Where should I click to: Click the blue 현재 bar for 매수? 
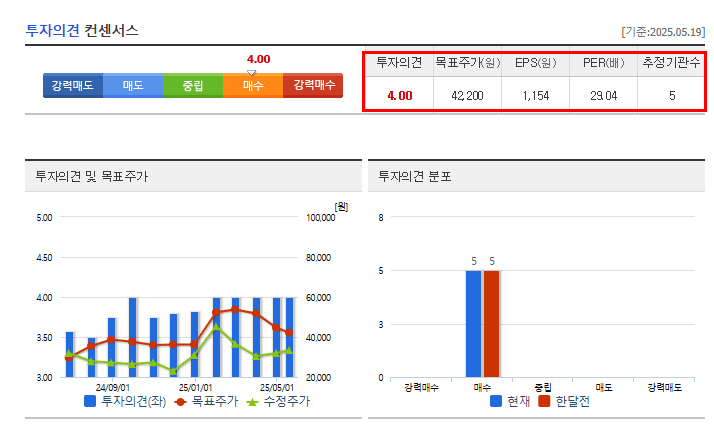tap(474, 324)
